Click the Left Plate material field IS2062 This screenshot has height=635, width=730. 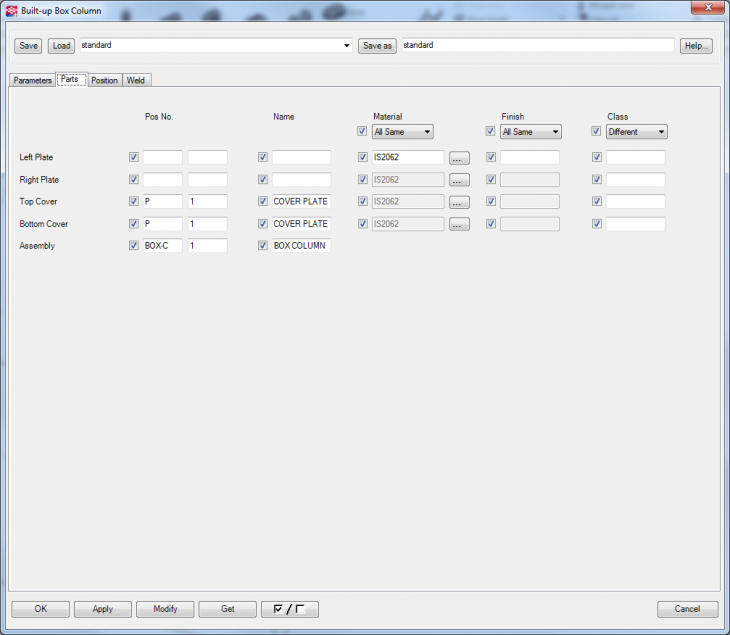(407, 158)
